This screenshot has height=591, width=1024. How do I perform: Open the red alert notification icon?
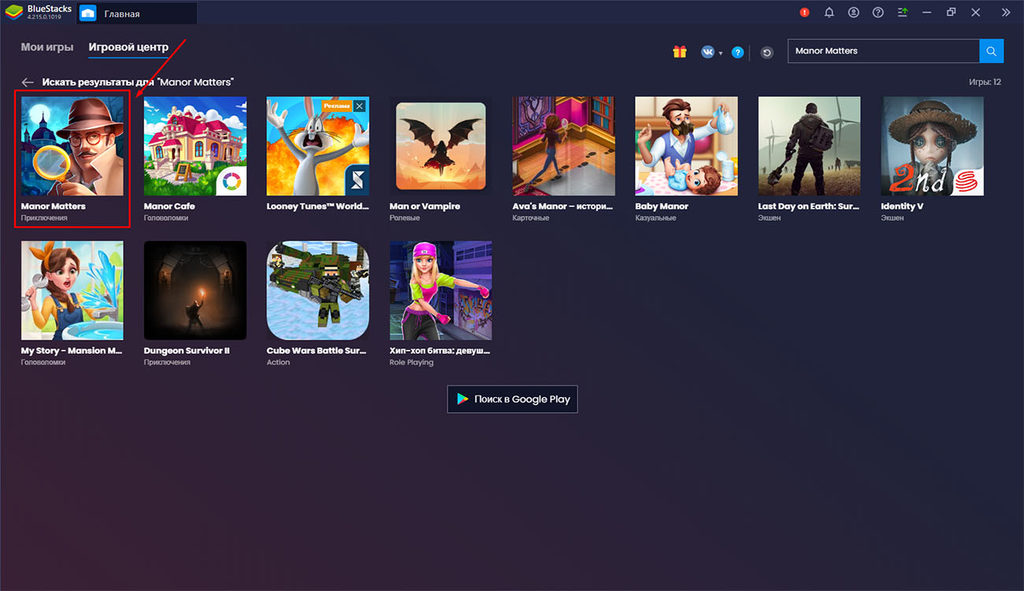pyautogui.click(x=805, y=12)
